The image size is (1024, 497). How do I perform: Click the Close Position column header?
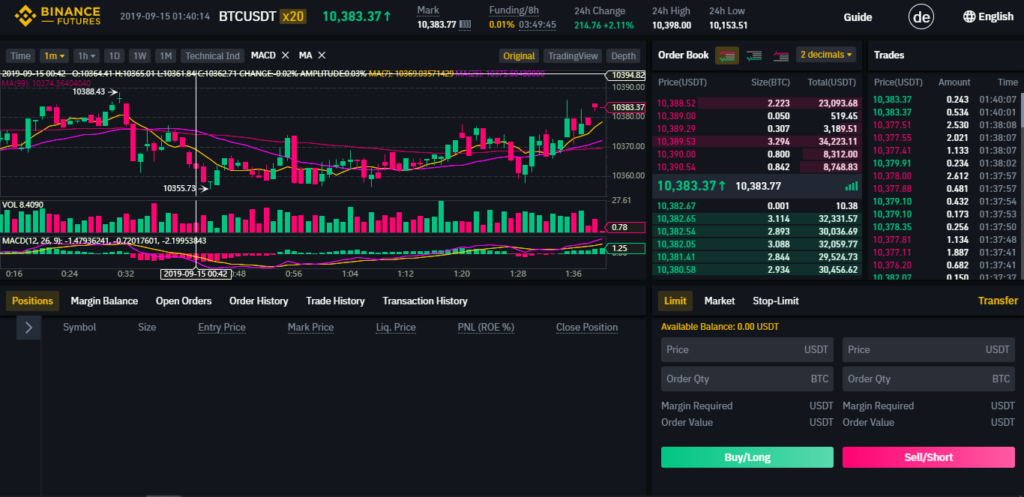[587, 327]
